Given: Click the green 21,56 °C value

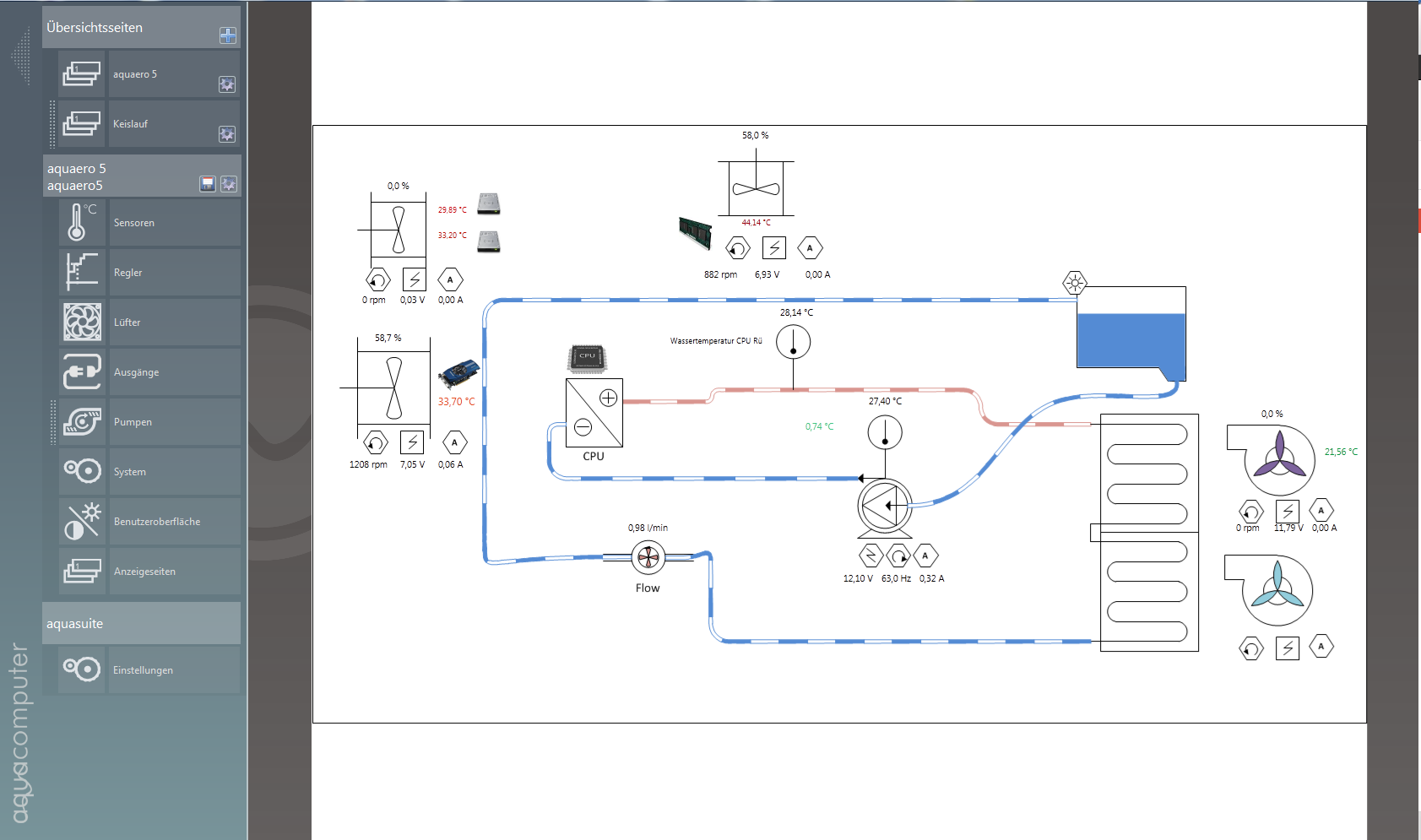Looking at the screenshot, I should coord(1341,452).
